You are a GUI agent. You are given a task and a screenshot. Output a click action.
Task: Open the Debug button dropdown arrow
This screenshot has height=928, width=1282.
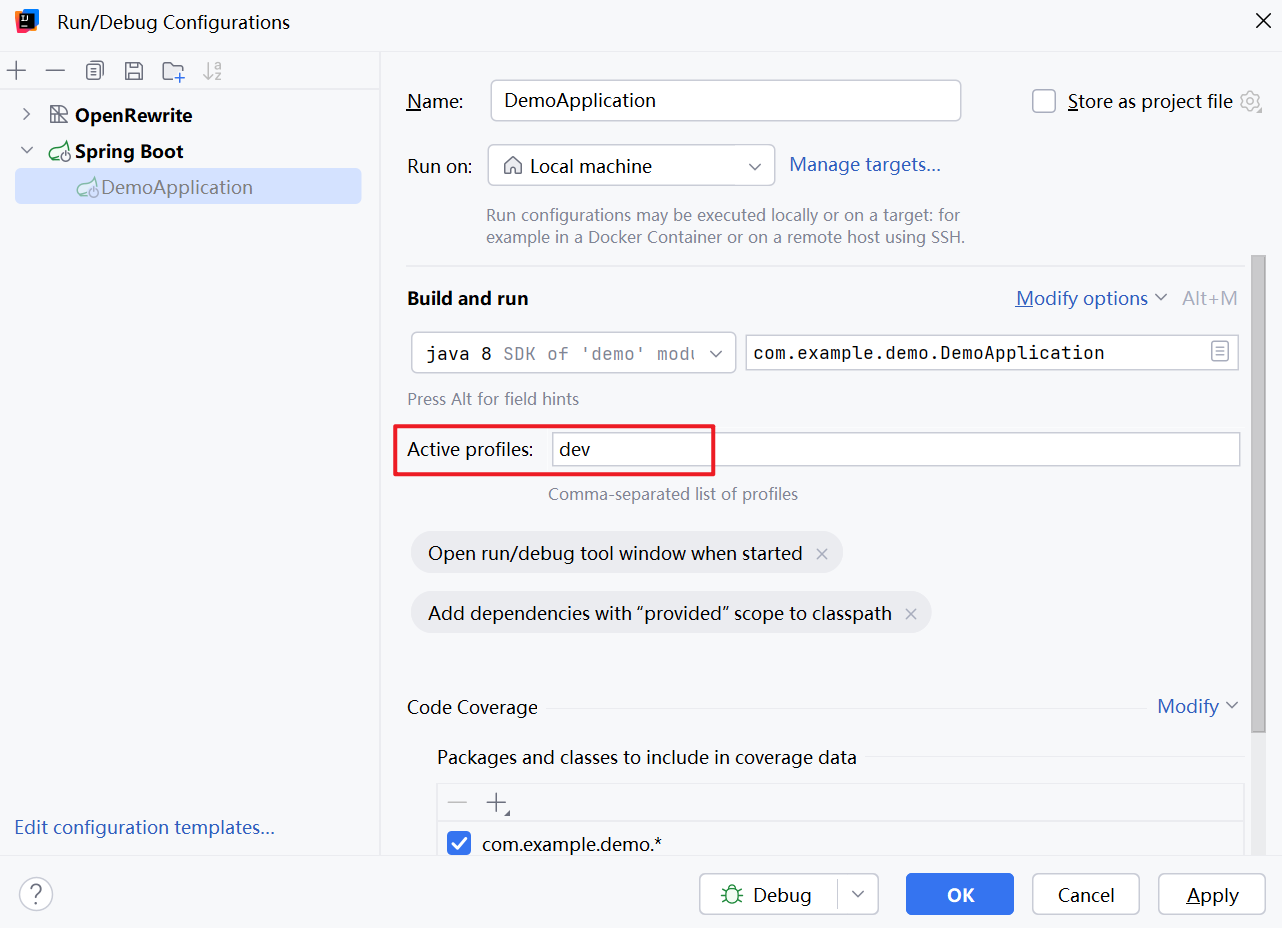(858, 894)
